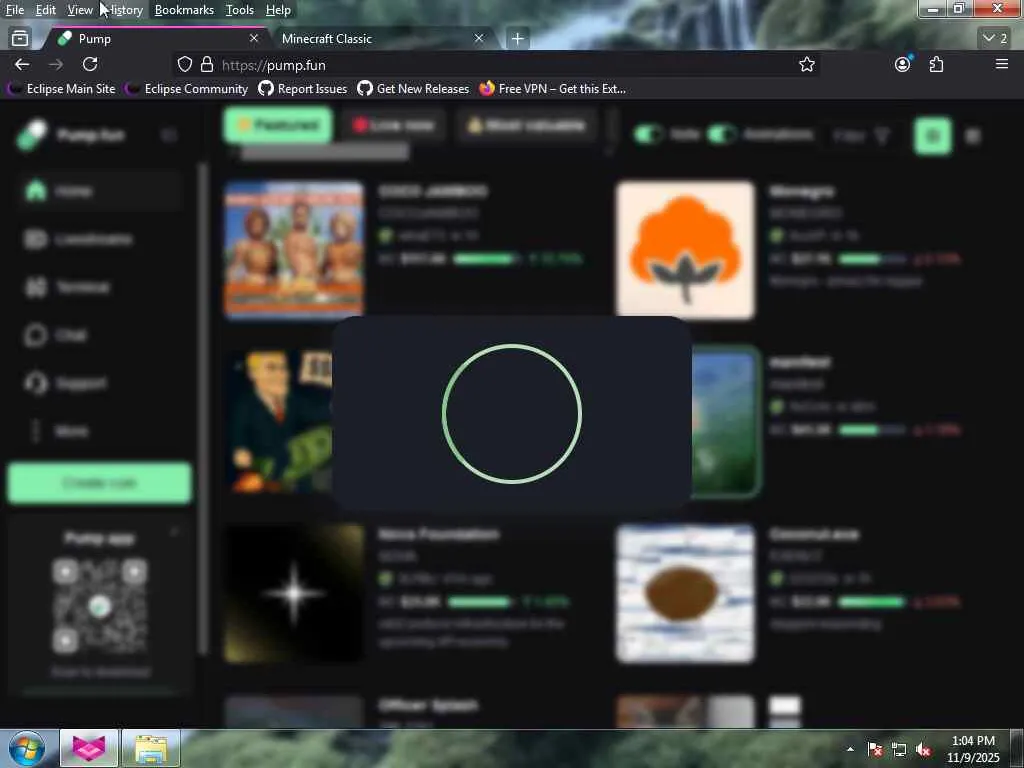Open the white sparkle star coin thumbnail
This screenshot has width=1024, height=768.
(294, 593)
